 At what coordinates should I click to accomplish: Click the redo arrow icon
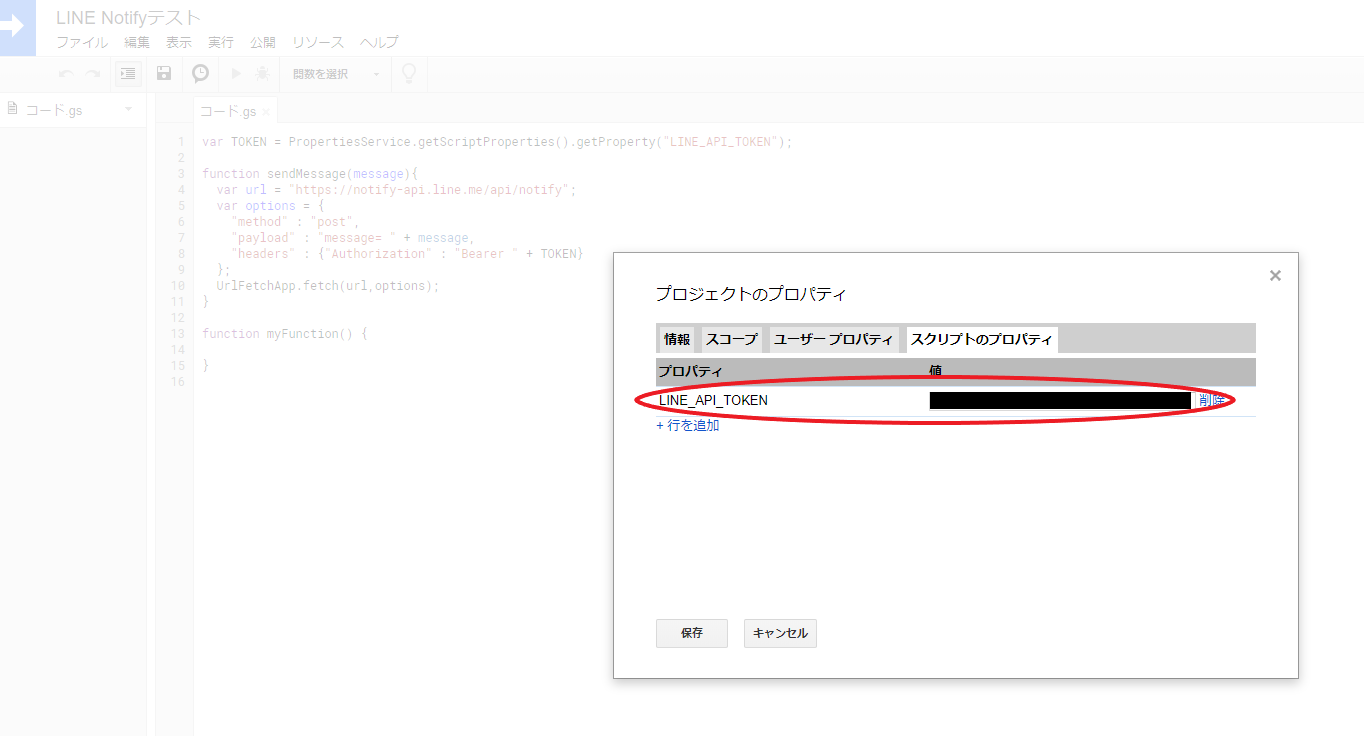(93, 74)
